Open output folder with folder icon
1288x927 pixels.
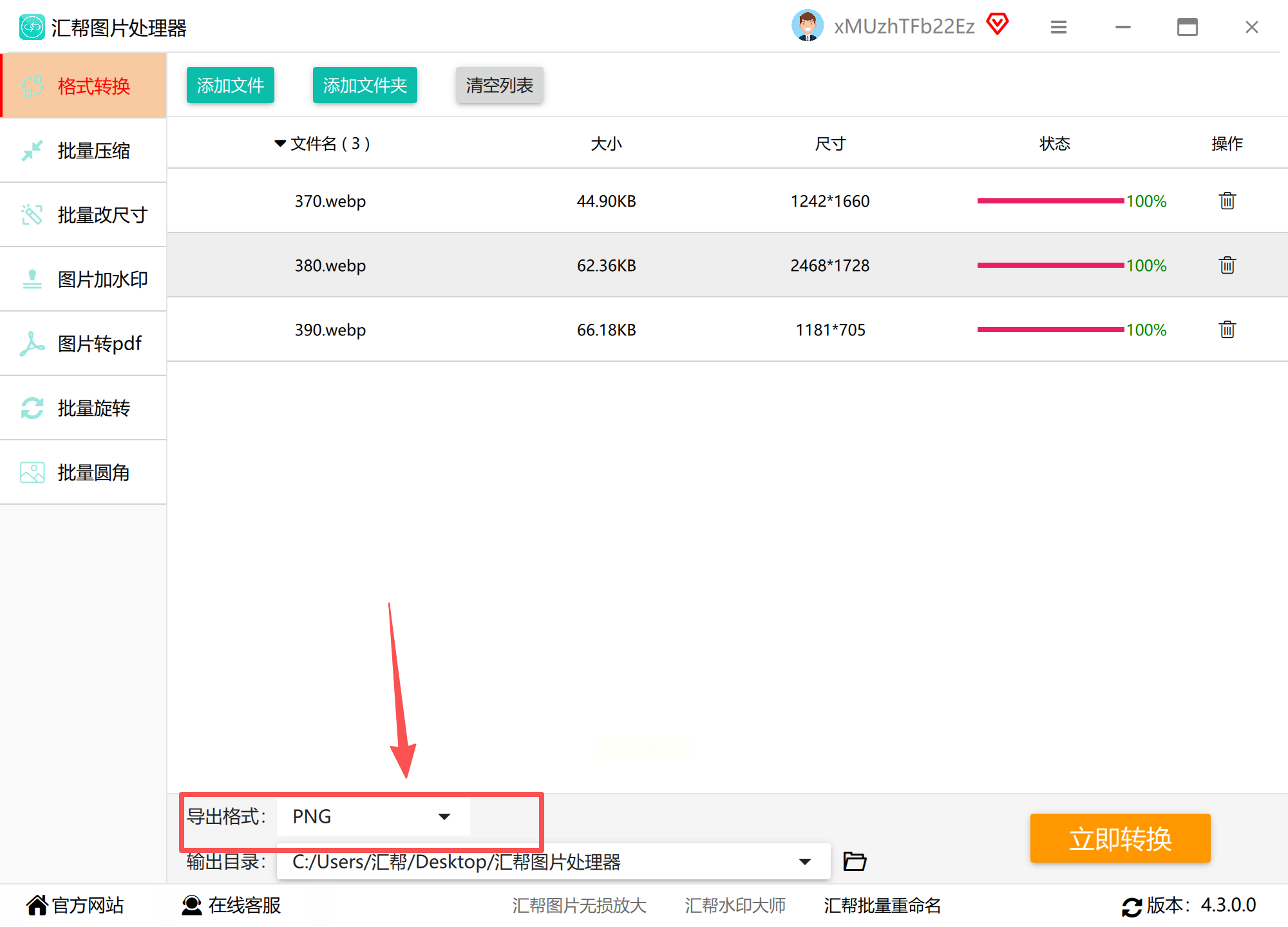click(855, 861)
